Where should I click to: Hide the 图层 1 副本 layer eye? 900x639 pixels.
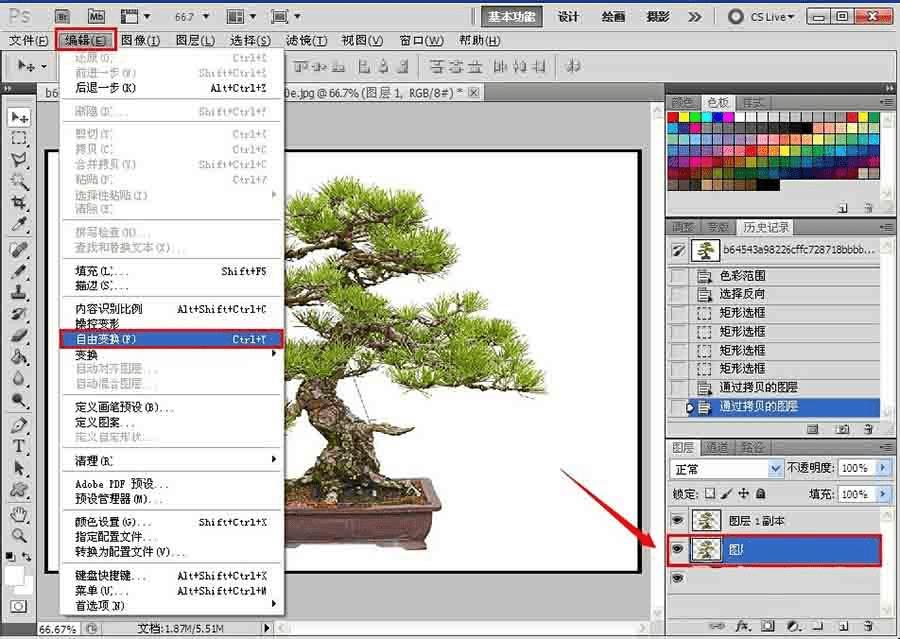pyautogui.click(x=678, y=520)
